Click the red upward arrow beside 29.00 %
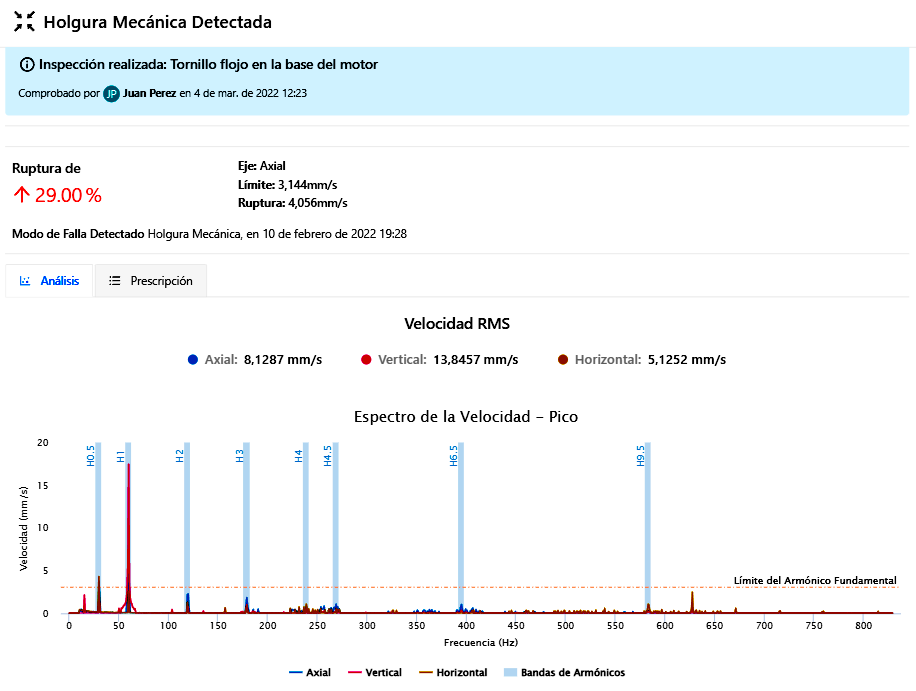 [x=21, y=195]
